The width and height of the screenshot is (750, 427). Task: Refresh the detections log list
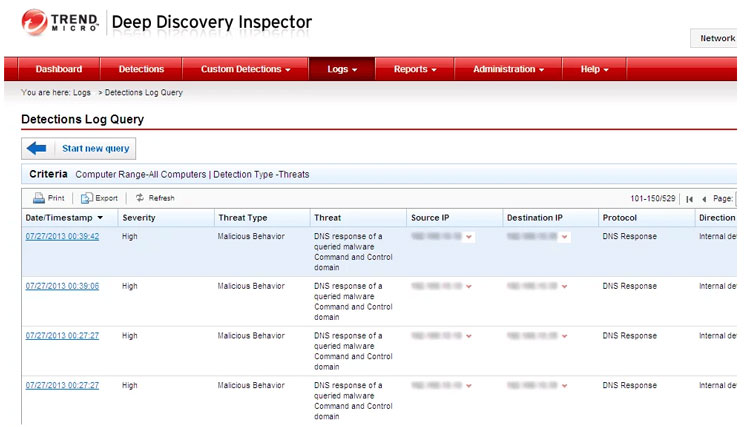140,198
